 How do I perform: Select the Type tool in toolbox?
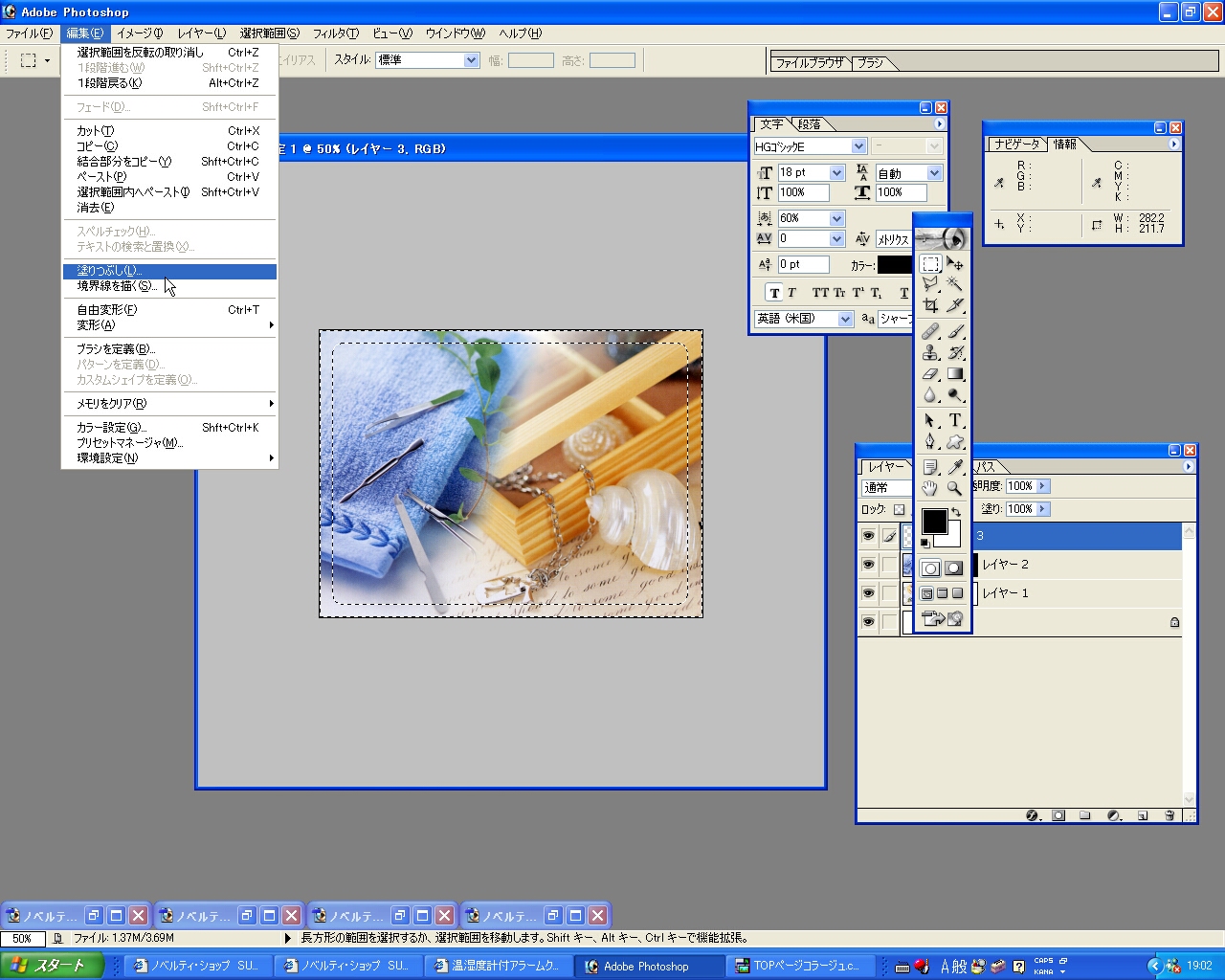click(954, 420)
